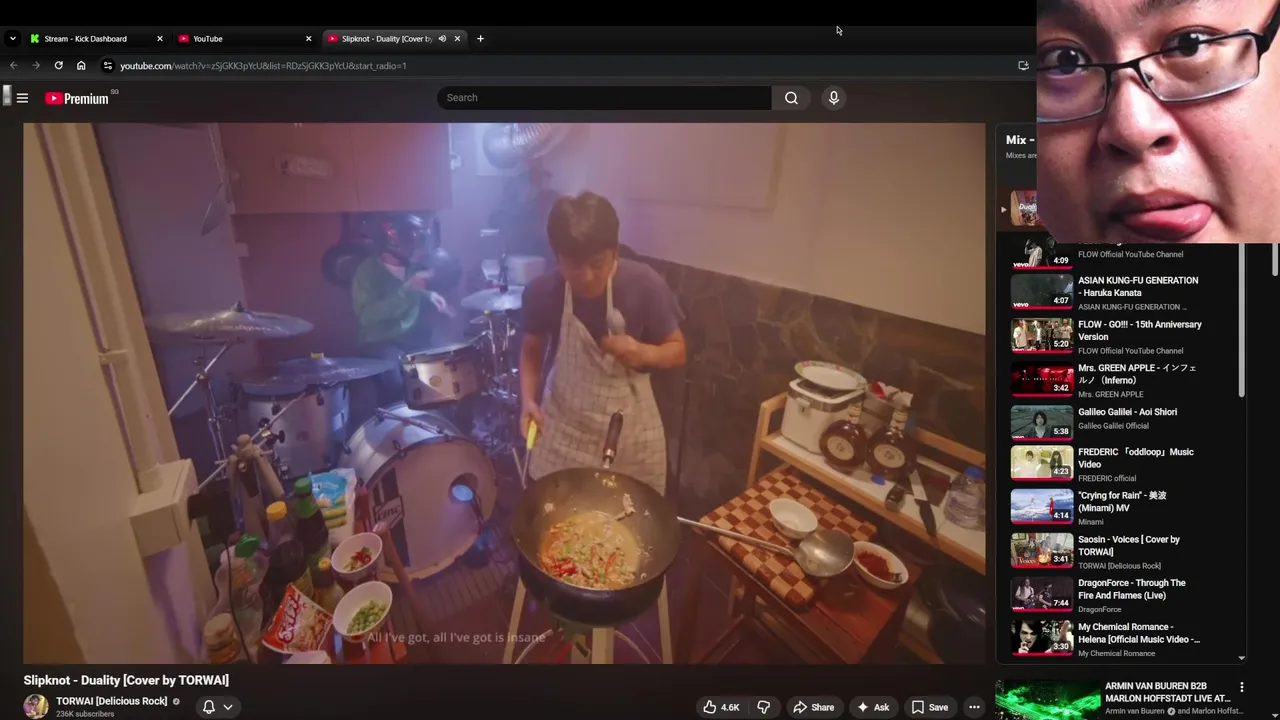Click FLOW Official YouTube Channel under GO!!!
The width and height of the screenshot is (1280, 720).
tap(1130, 351)
